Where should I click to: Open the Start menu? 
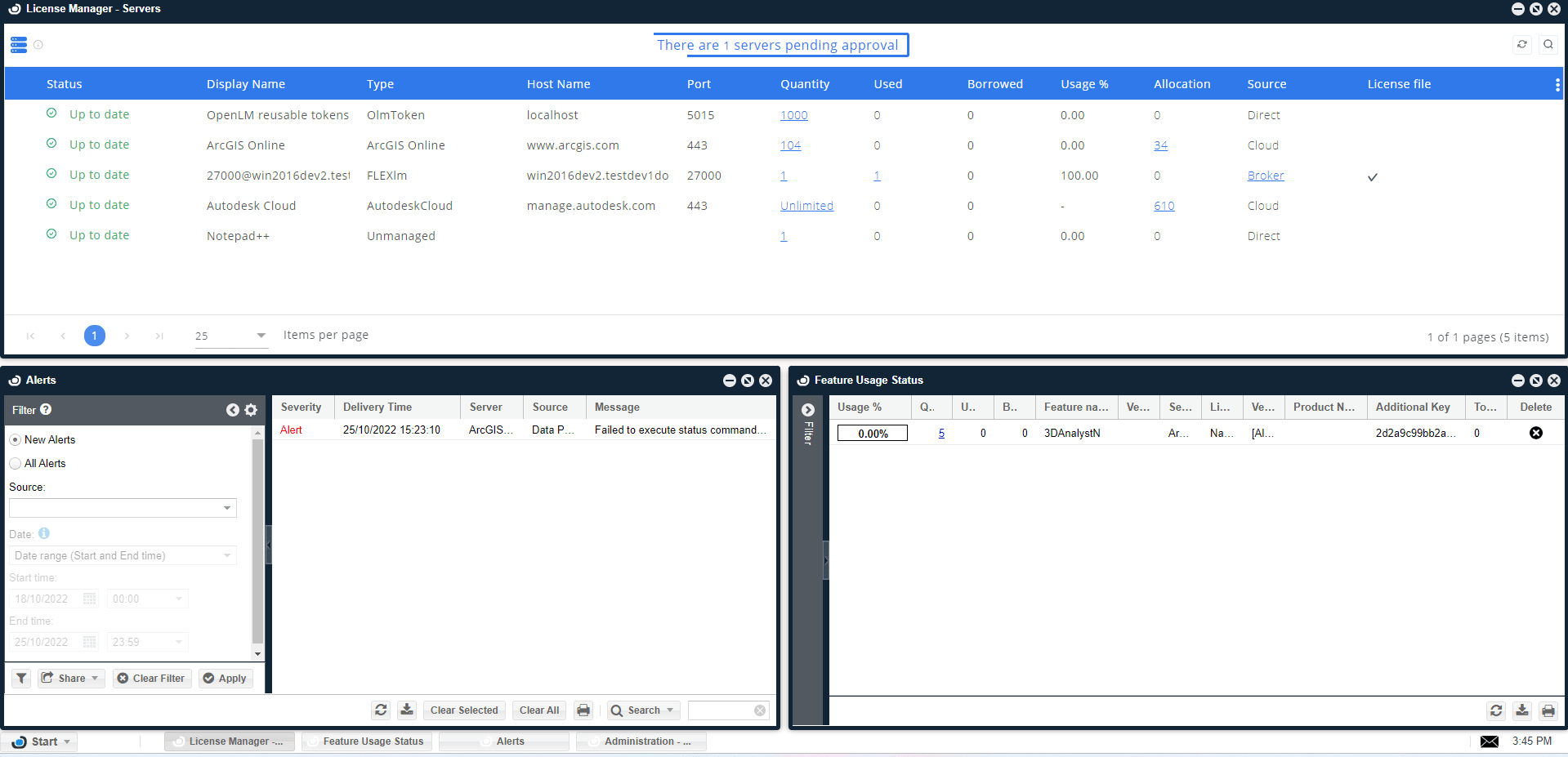coord(39,741)
